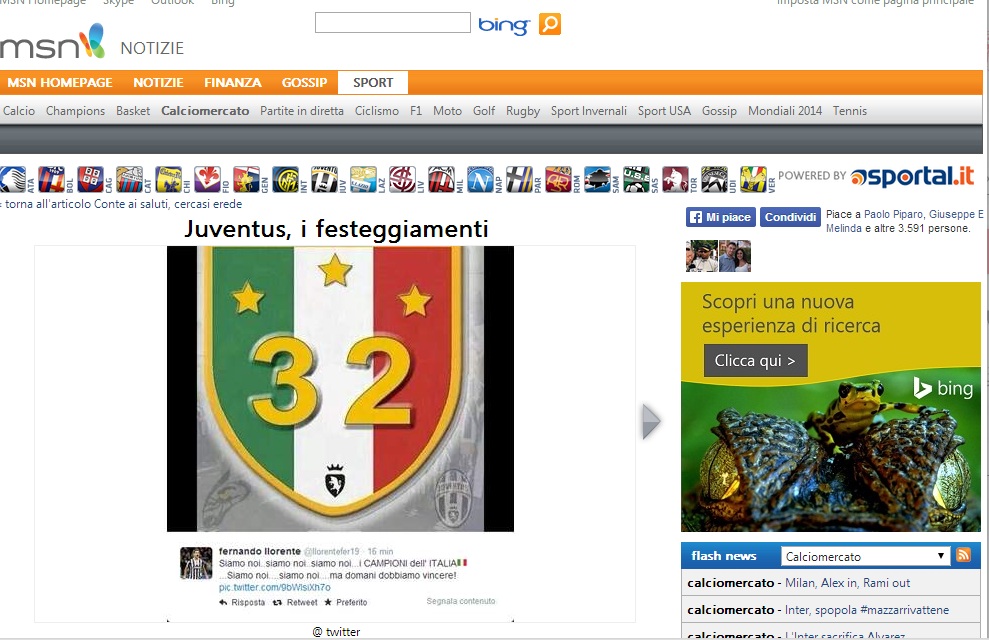Image resolution: width=989 pixels, height=640 pixels.
Task: Open the Sampdoria (SAM) team badge
Action: (x=598, y=180)
